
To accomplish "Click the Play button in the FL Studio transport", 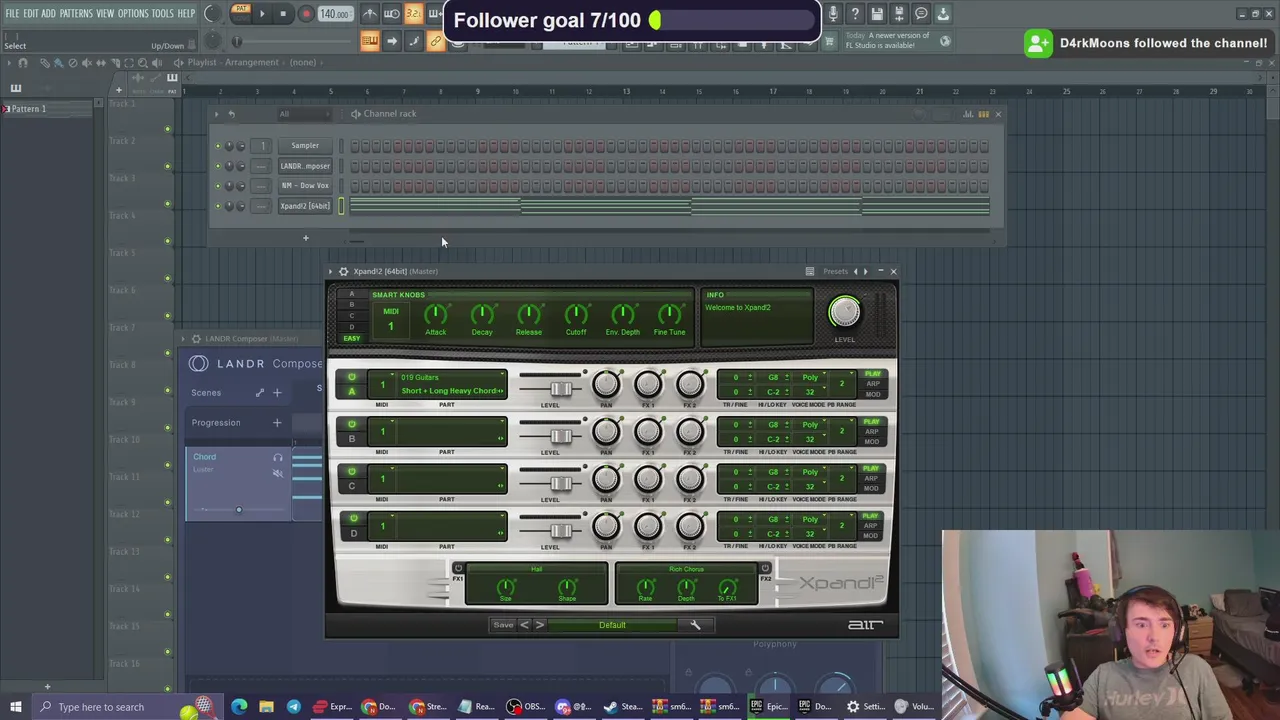I will click(262, 14).
